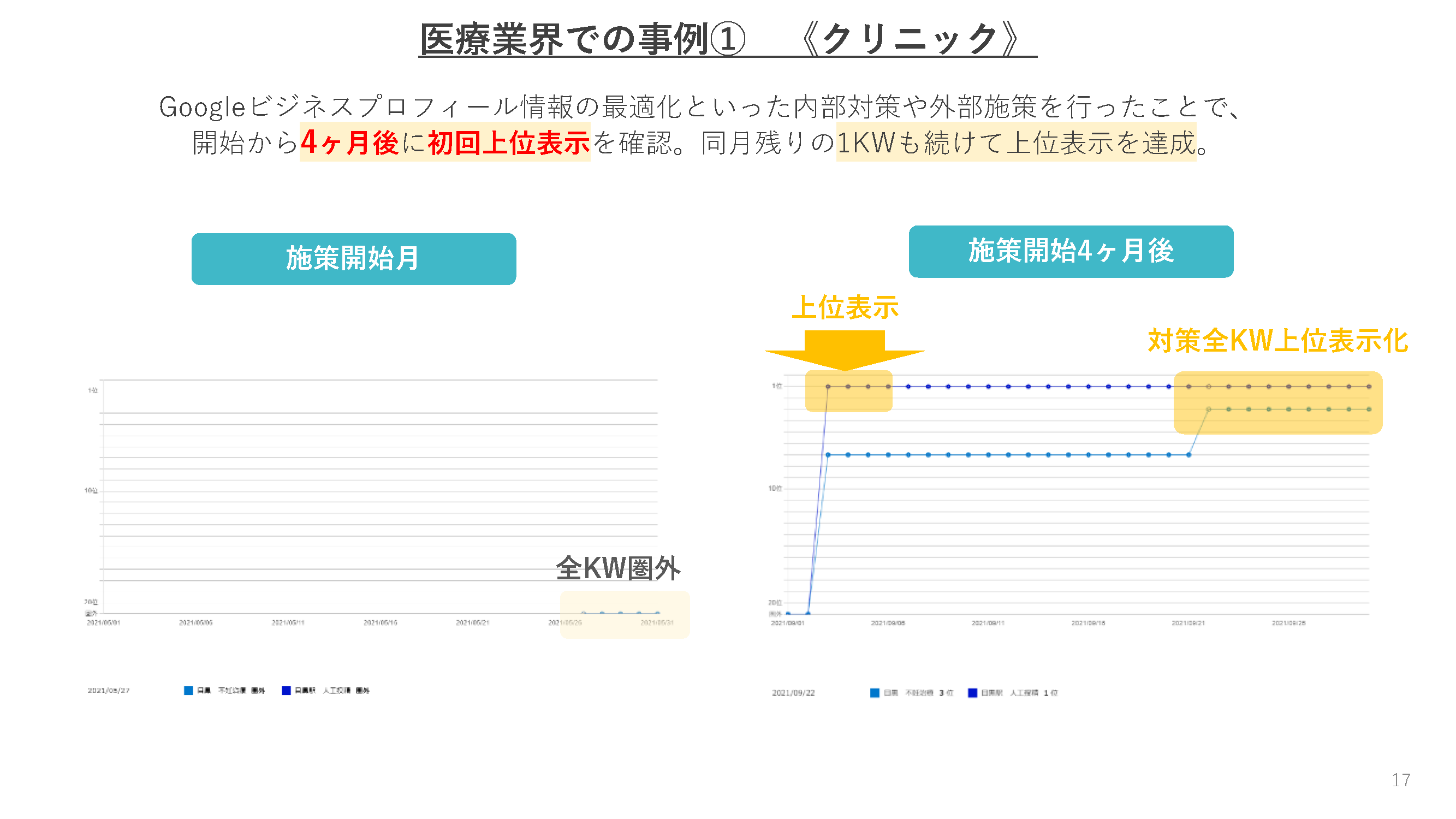The width and height of the screenshot is (1456, 819).
Task: Click the page number 17
Action: 1401,780
